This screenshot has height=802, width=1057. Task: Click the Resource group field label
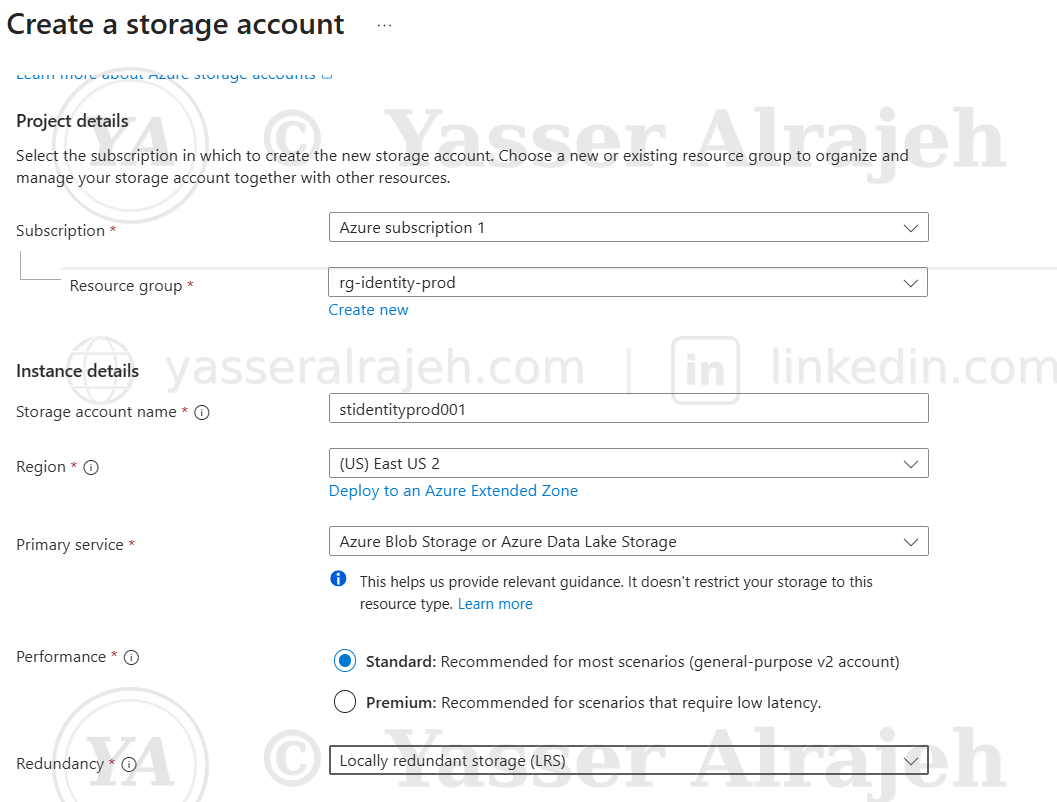[126, 286]
